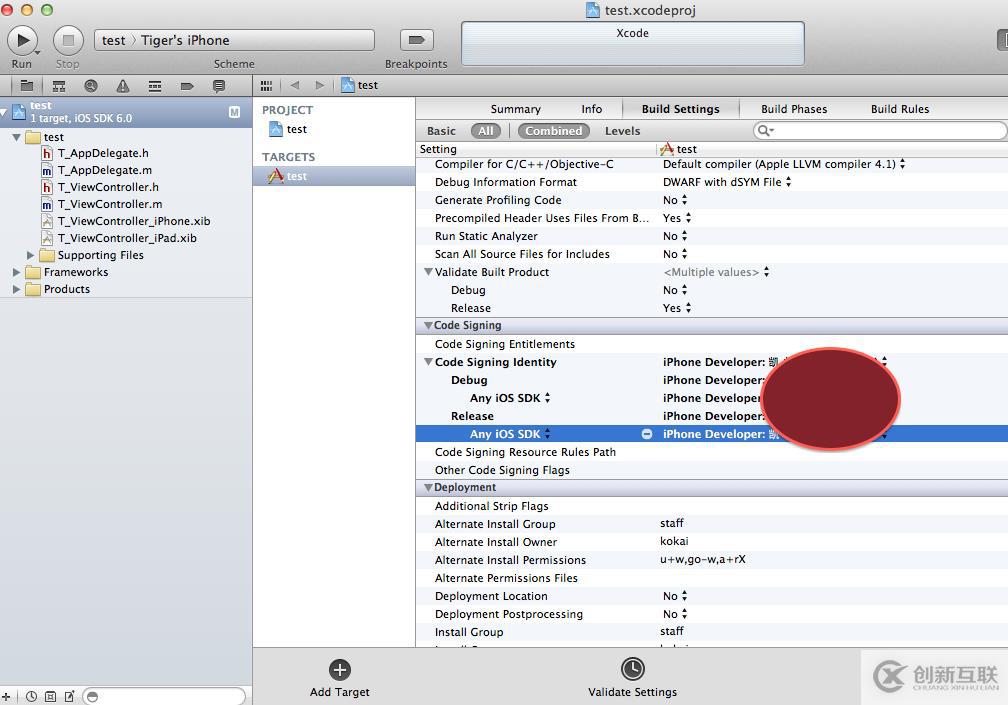Screen dimensions: 1008x705
Task: Click the navigator filter field at bottom
Action: click(x=164, y=696)
